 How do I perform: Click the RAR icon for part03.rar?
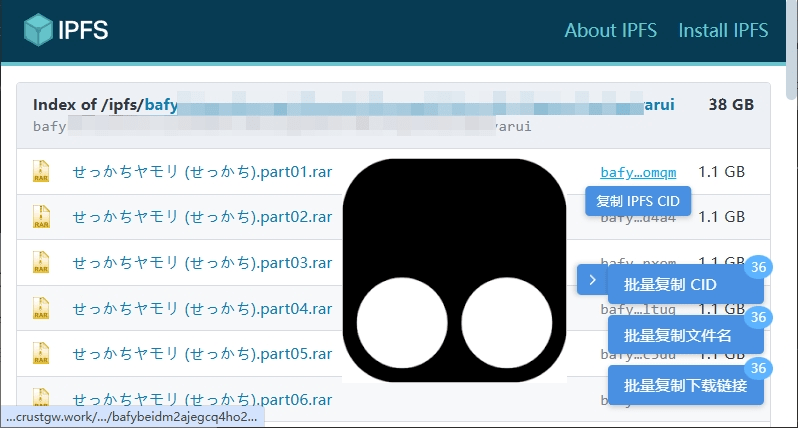[41, 262]
